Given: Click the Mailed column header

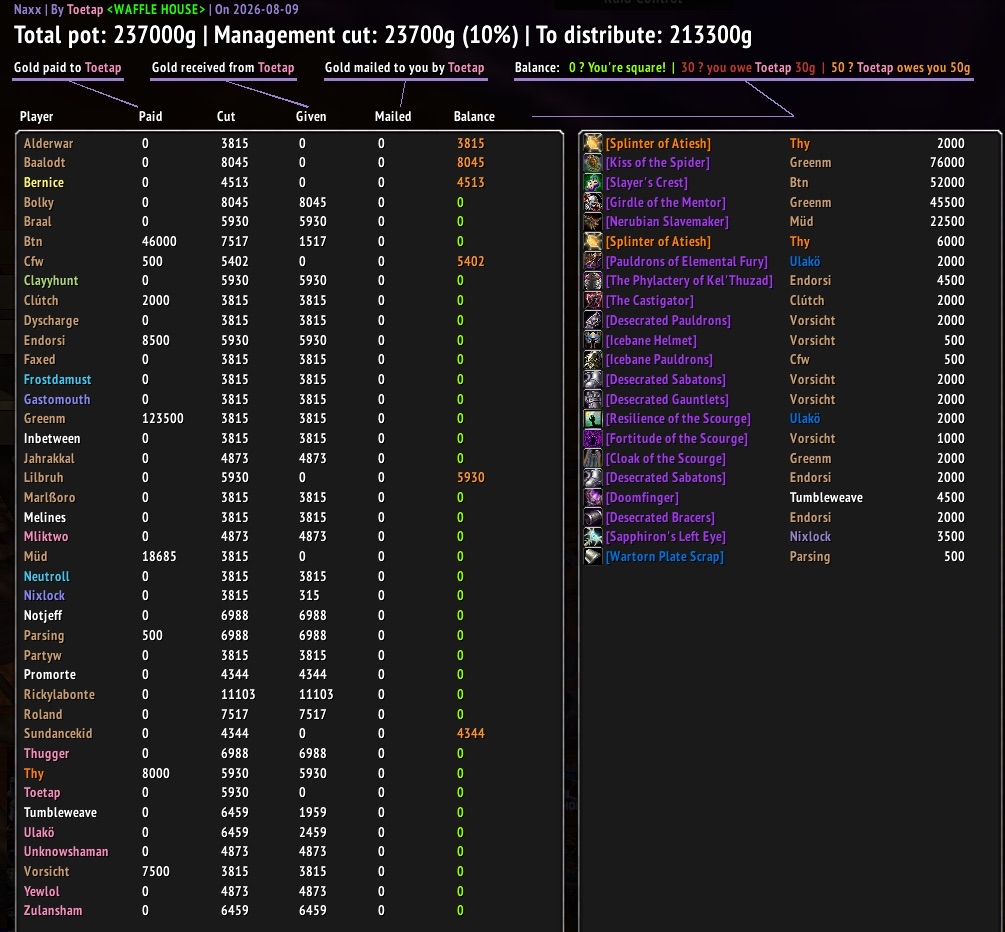Looking at the screenshot, I should [393, 117].
